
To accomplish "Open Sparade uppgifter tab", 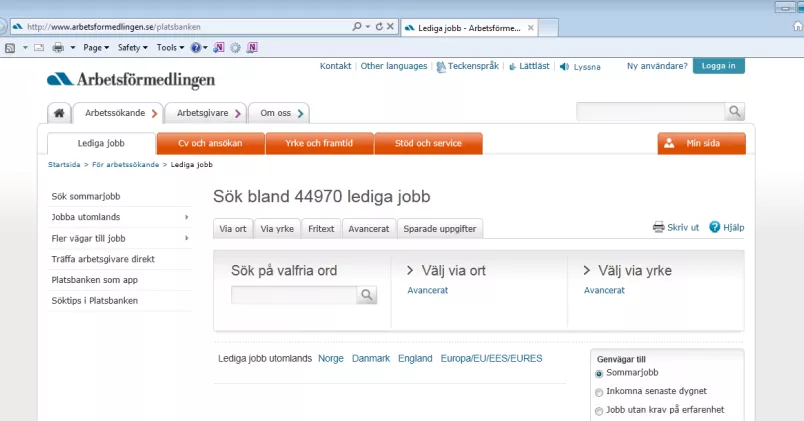I will click(x=439, y=229).
